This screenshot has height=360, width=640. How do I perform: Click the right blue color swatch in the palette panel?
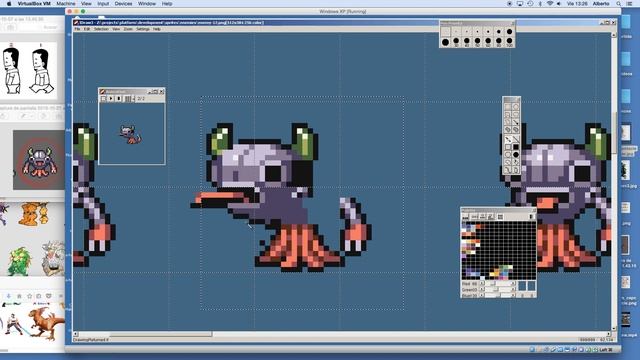click(x=531, y=286)
